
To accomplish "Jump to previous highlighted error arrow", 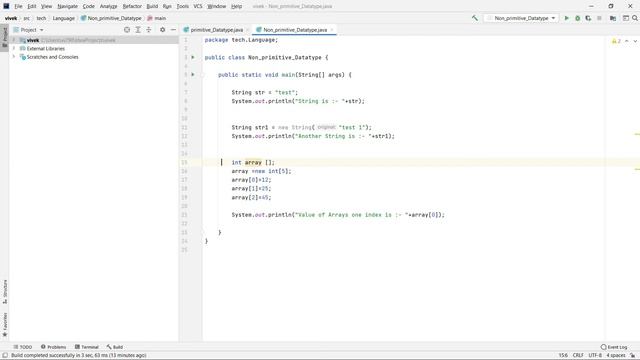I will click(627, 41).
